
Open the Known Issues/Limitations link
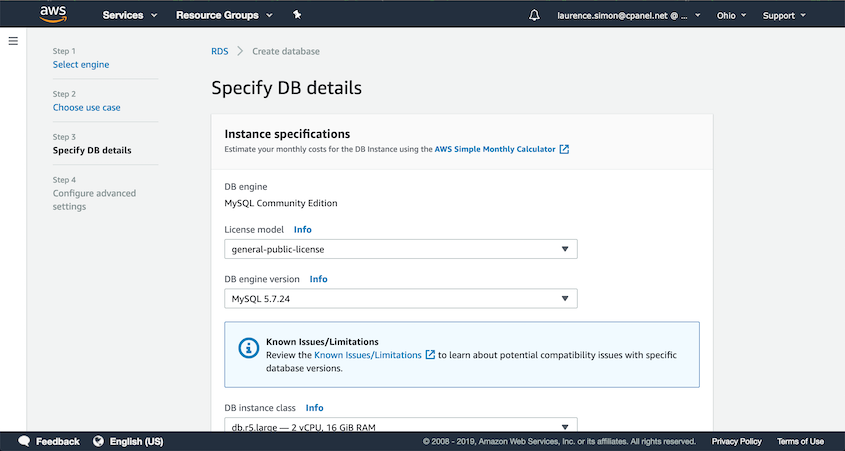coord(368,355)
